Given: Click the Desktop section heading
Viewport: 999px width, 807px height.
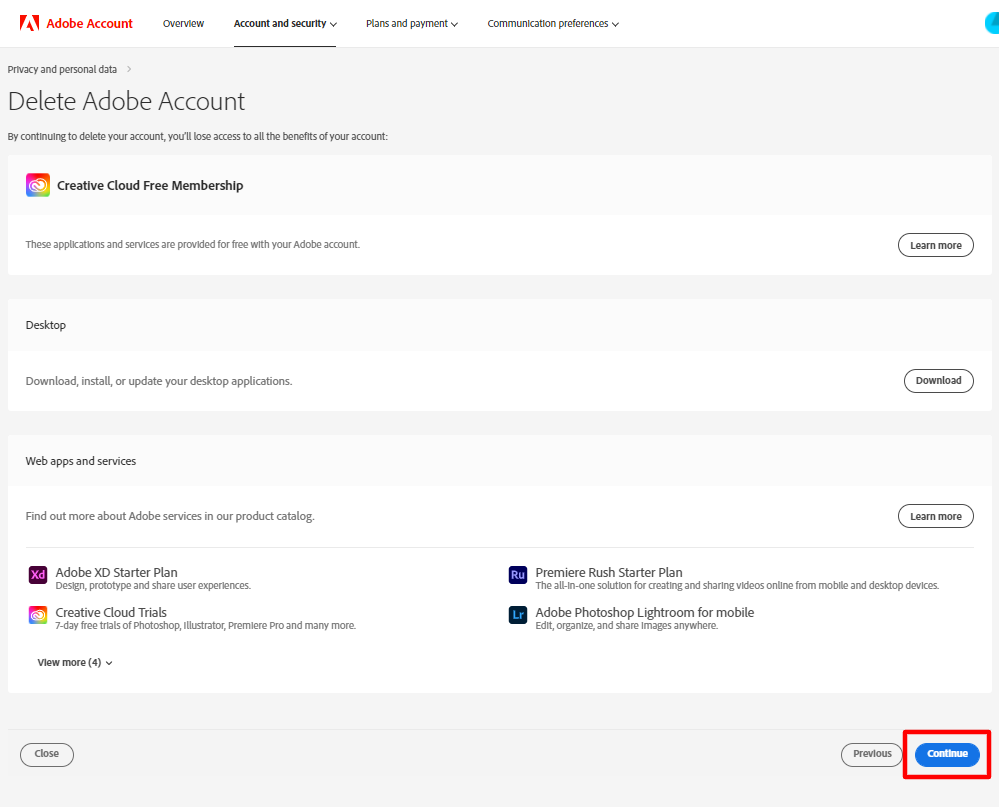Looking at the screenshot, I should 46,325.
